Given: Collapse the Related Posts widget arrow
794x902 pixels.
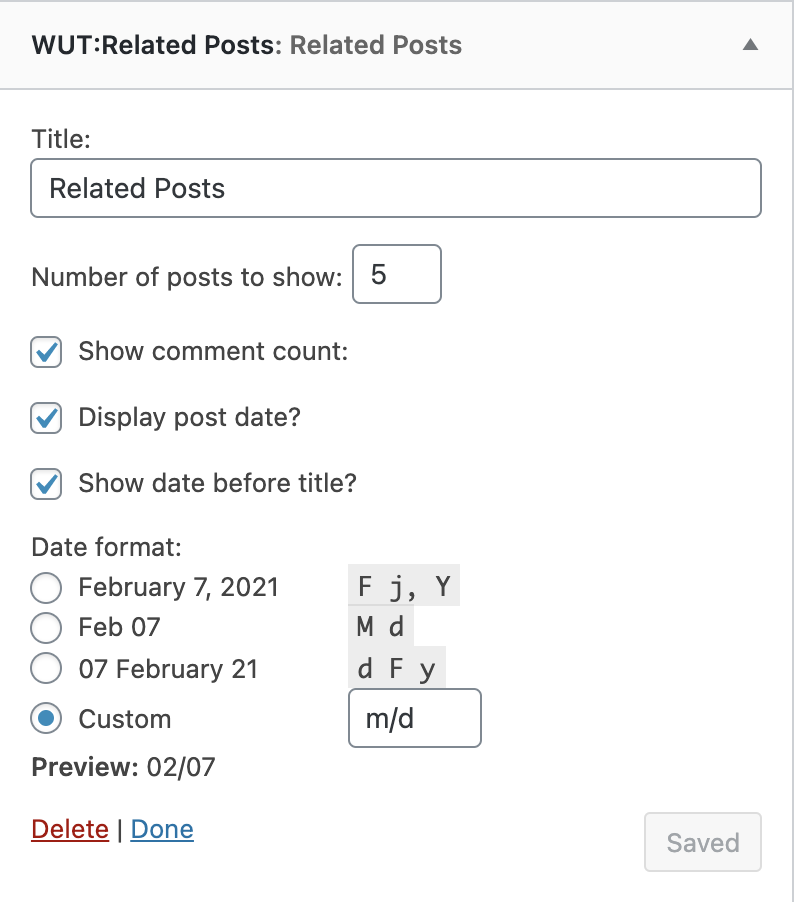Looking at the screenshot, I should tap(750, 45).
